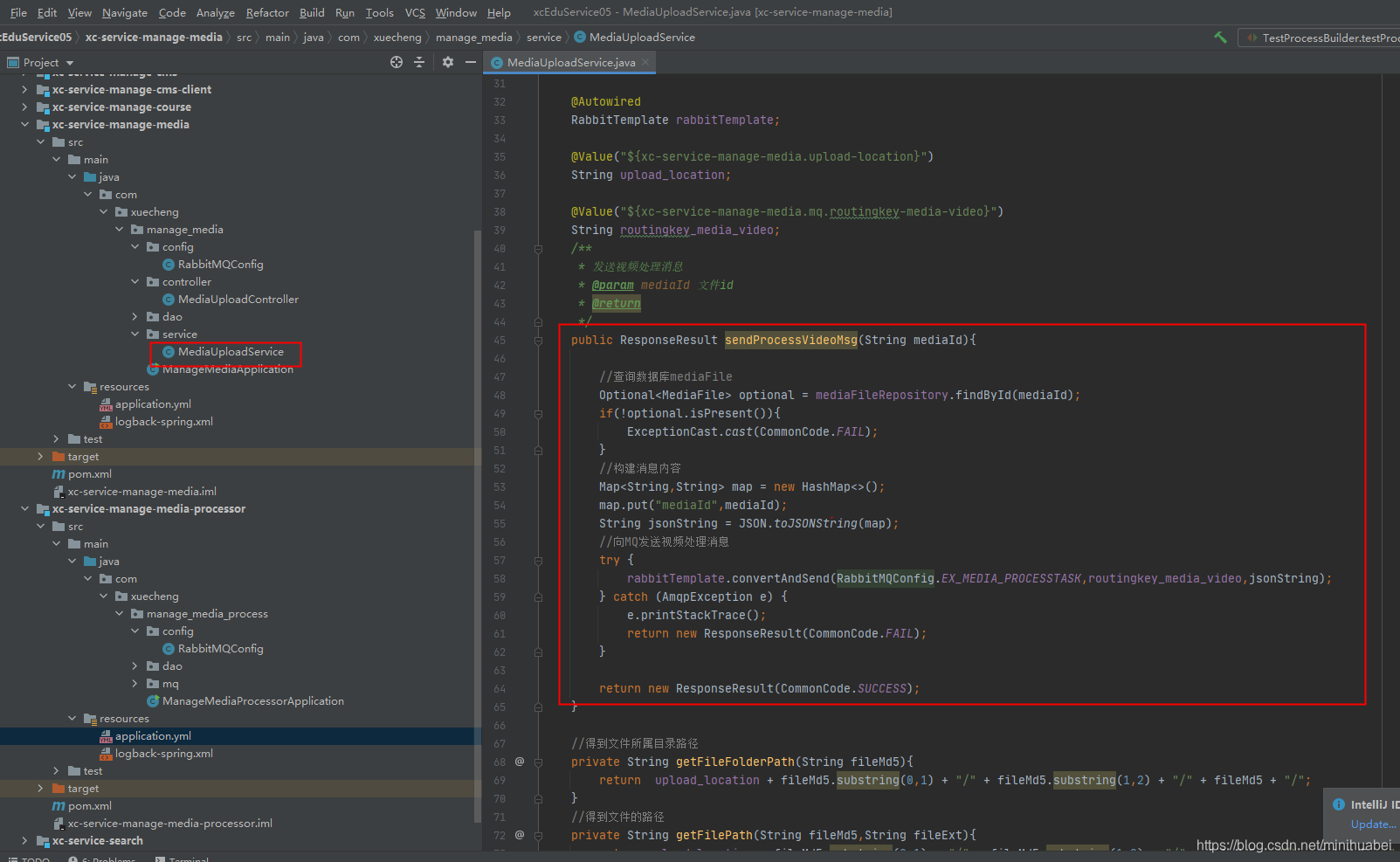Click the Update link in IntelliJ notification

click(1373, 824)
